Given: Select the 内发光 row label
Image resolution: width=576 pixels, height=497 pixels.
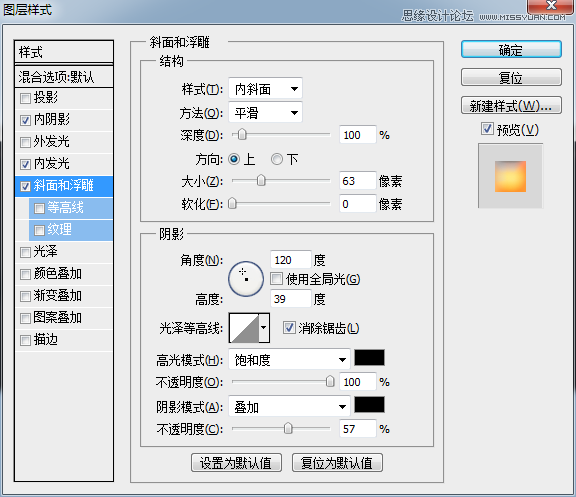Looking at the screenshot, I should click(52, 163).
